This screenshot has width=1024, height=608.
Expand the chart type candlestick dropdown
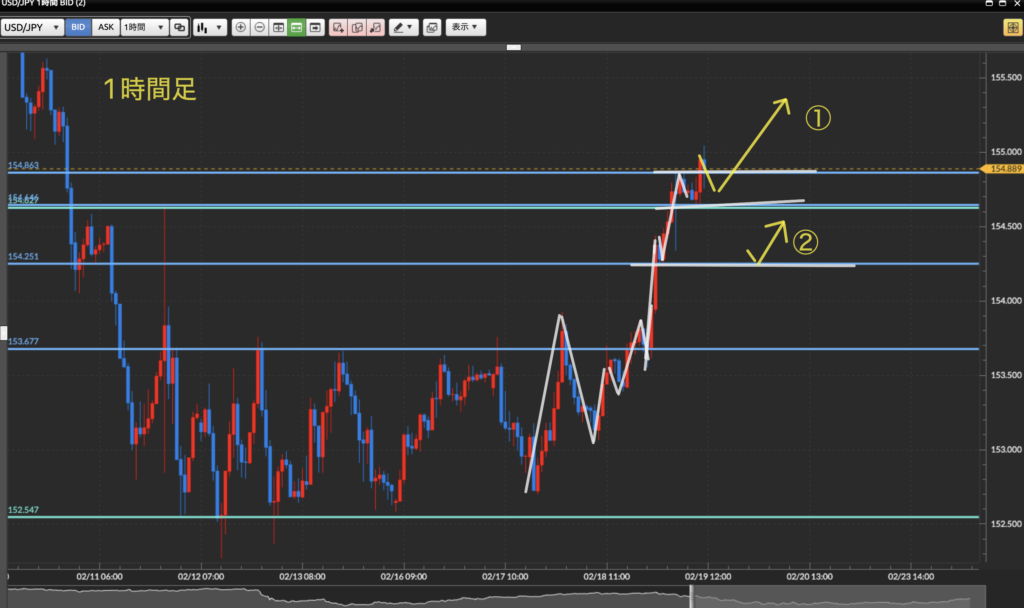click(210, 28)
